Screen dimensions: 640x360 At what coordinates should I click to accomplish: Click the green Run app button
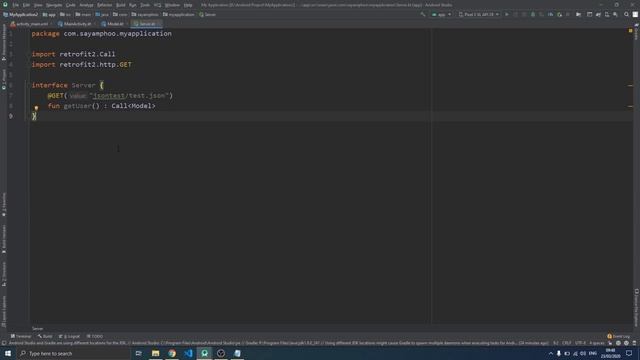coord(507,14)
